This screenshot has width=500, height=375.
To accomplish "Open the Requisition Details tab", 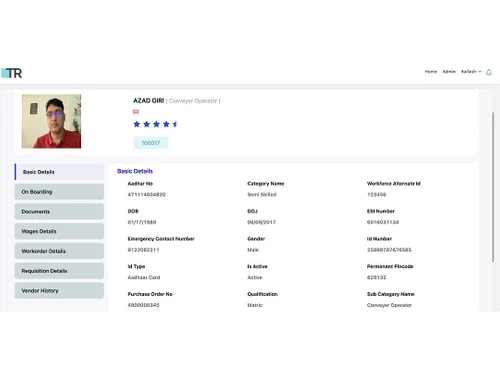I will tap(59, 271).
